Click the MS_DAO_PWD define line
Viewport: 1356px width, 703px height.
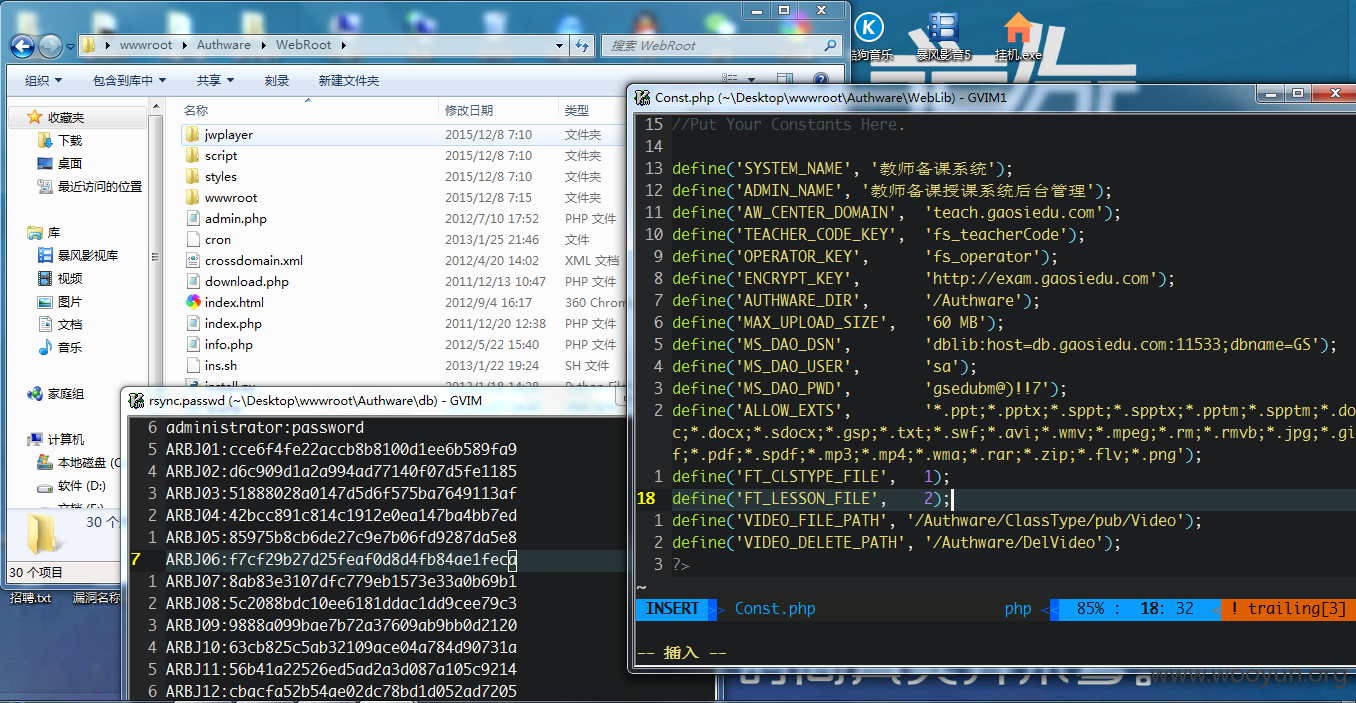coord(869,389)
